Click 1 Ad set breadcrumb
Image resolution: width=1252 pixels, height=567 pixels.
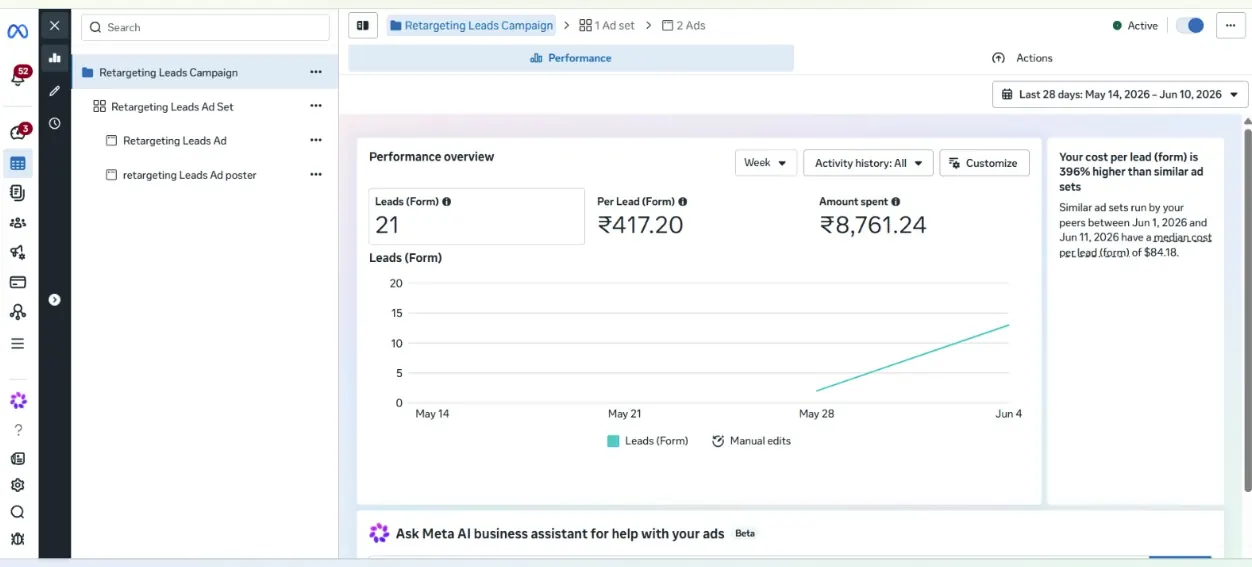tap(607, 26)
